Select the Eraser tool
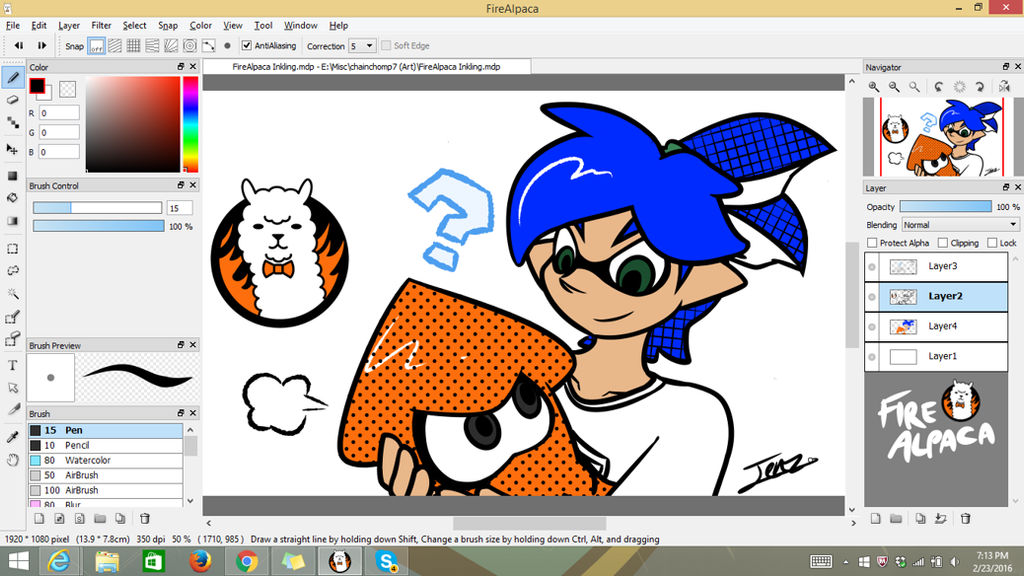The height and width of the screenshot is (576, 1024). (12, 97)
